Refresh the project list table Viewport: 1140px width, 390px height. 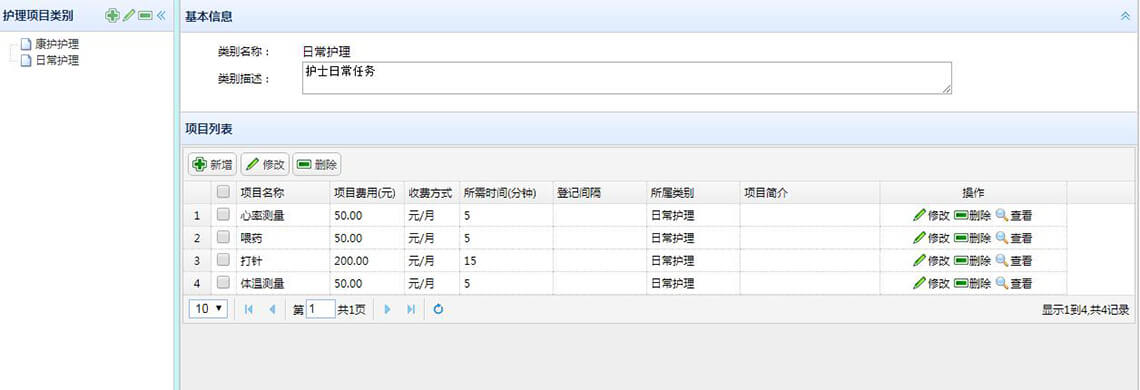coord(438,309)
